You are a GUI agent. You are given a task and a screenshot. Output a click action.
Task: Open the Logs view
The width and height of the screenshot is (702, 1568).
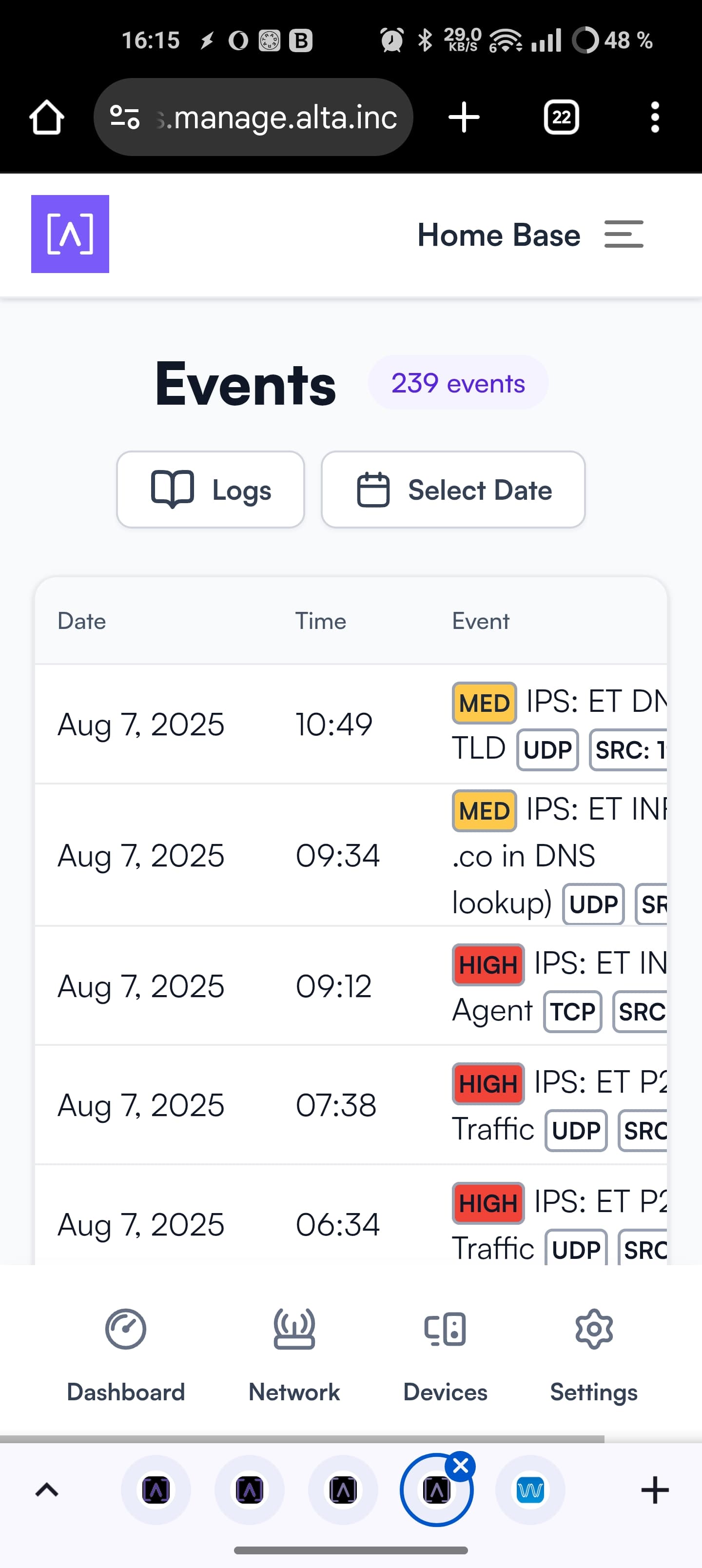[210, 490]
